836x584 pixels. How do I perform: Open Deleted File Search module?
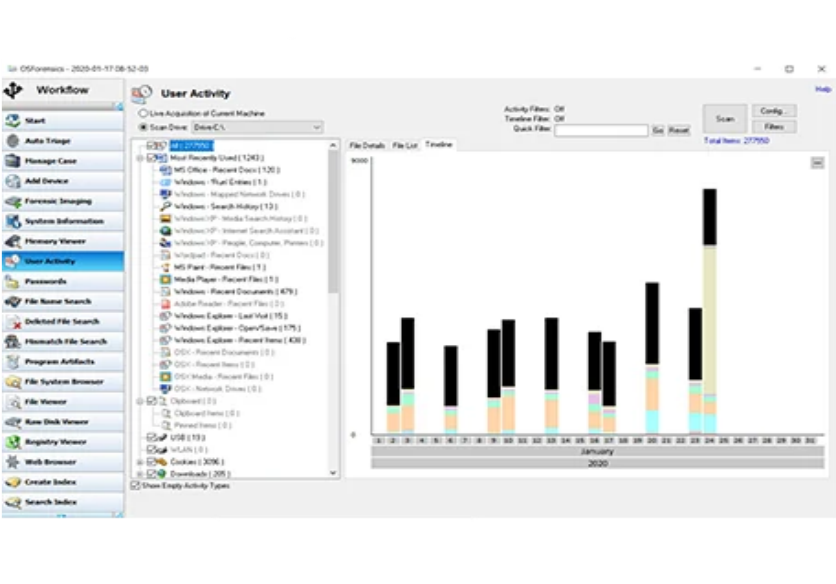62,322
